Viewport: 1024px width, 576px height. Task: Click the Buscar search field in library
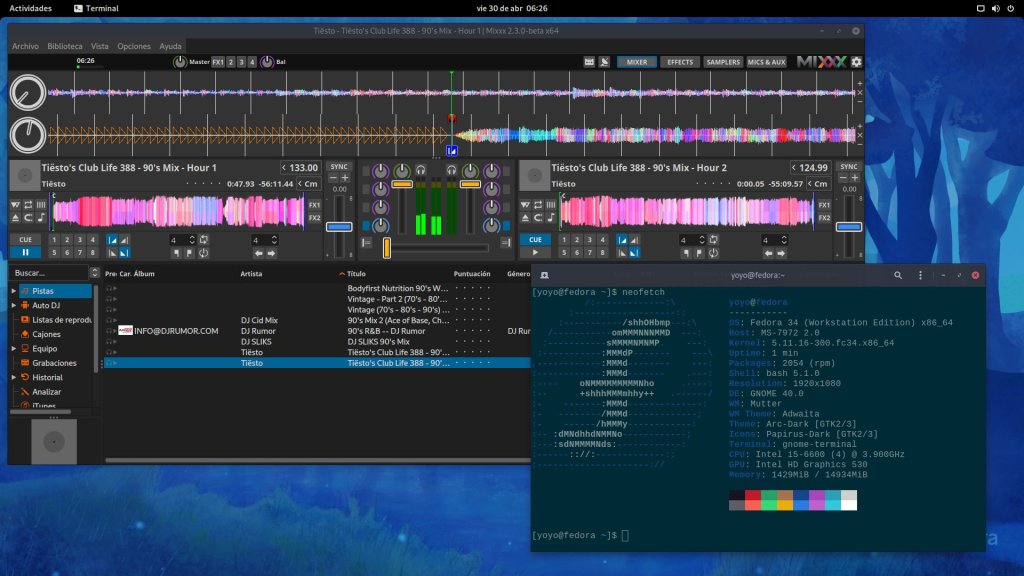(46, 273)
